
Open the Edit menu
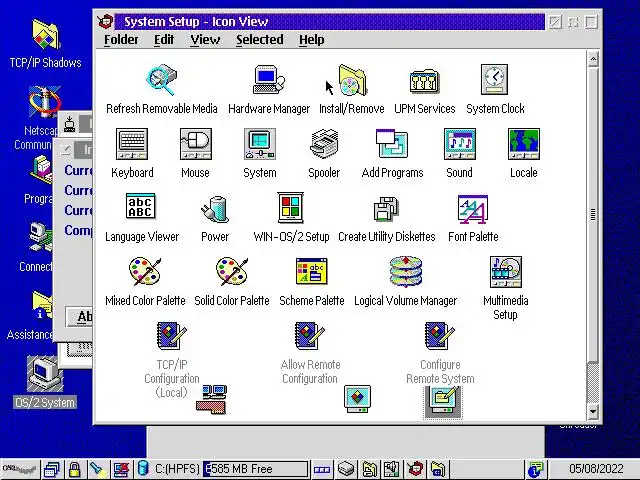[164, 40]
